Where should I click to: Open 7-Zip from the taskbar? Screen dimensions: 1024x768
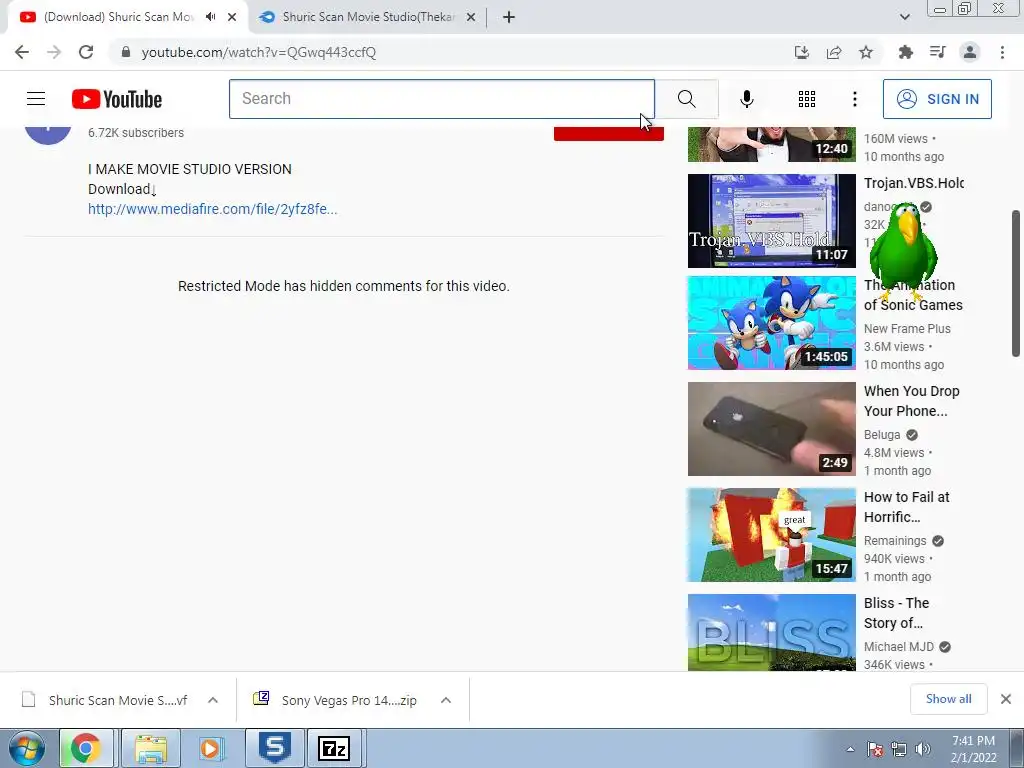coord(334,748)
